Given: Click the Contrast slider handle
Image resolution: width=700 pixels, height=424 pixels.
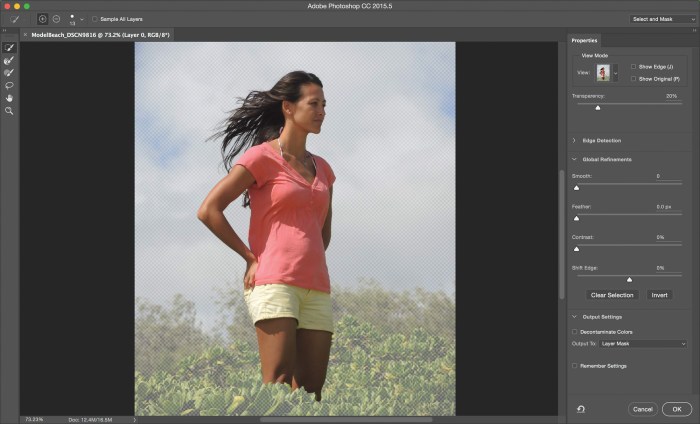Looking at the screenshot, I should [576, 249].
